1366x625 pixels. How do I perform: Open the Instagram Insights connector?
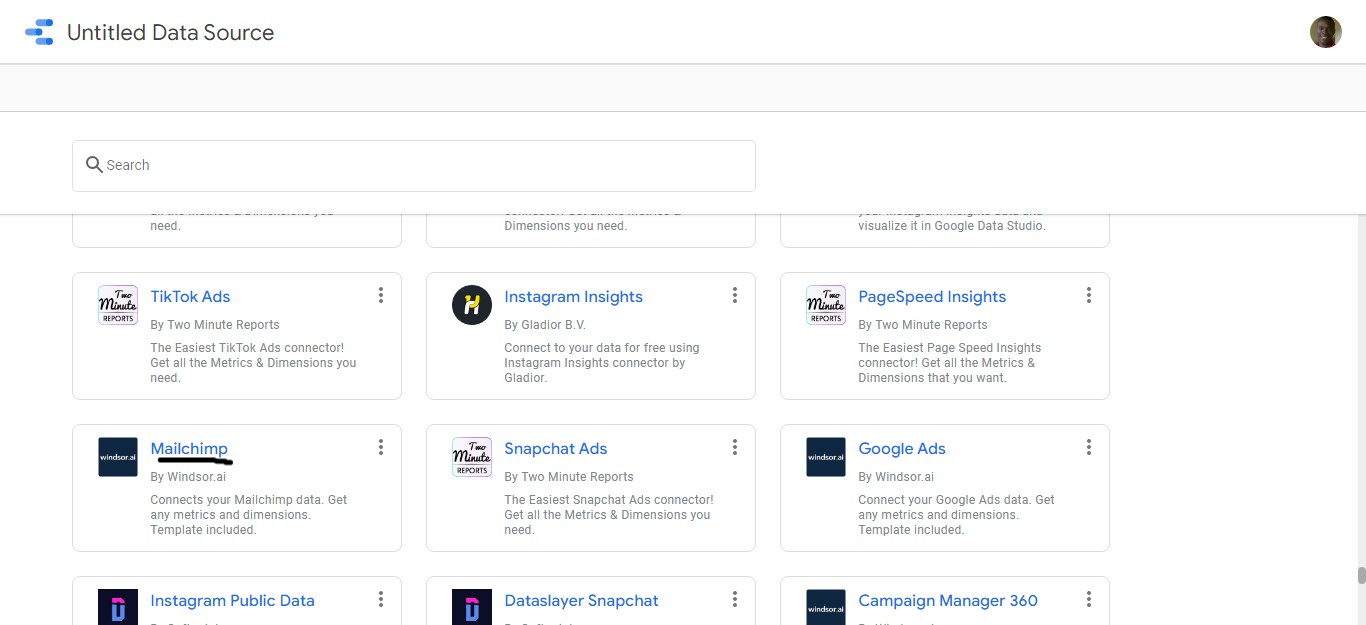tap(573, 297)
